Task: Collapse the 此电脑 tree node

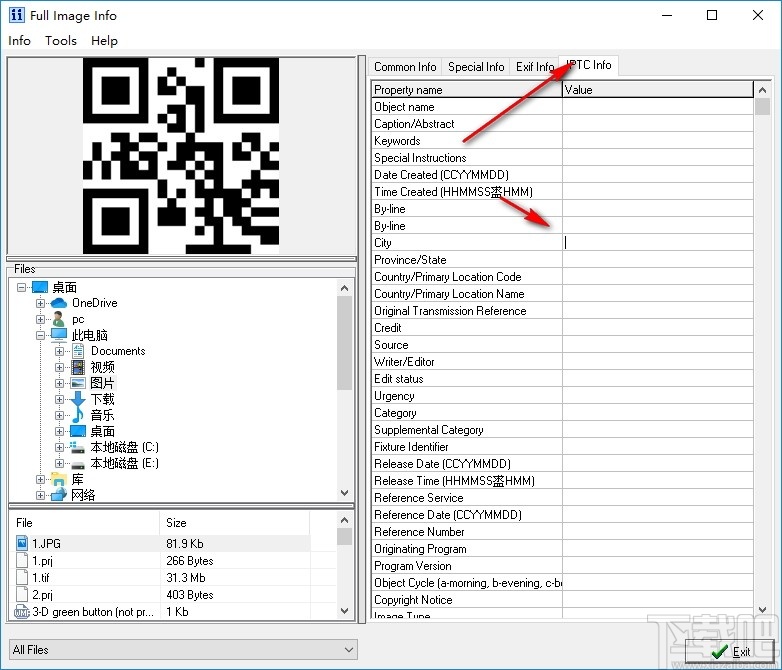Action: [40, 335]
